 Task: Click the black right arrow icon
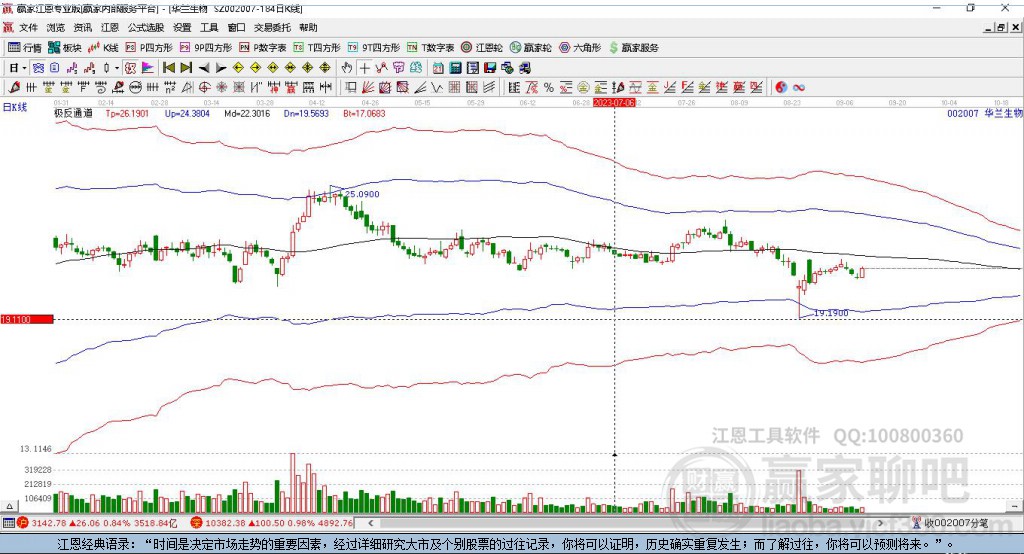(x=221, y=68)
